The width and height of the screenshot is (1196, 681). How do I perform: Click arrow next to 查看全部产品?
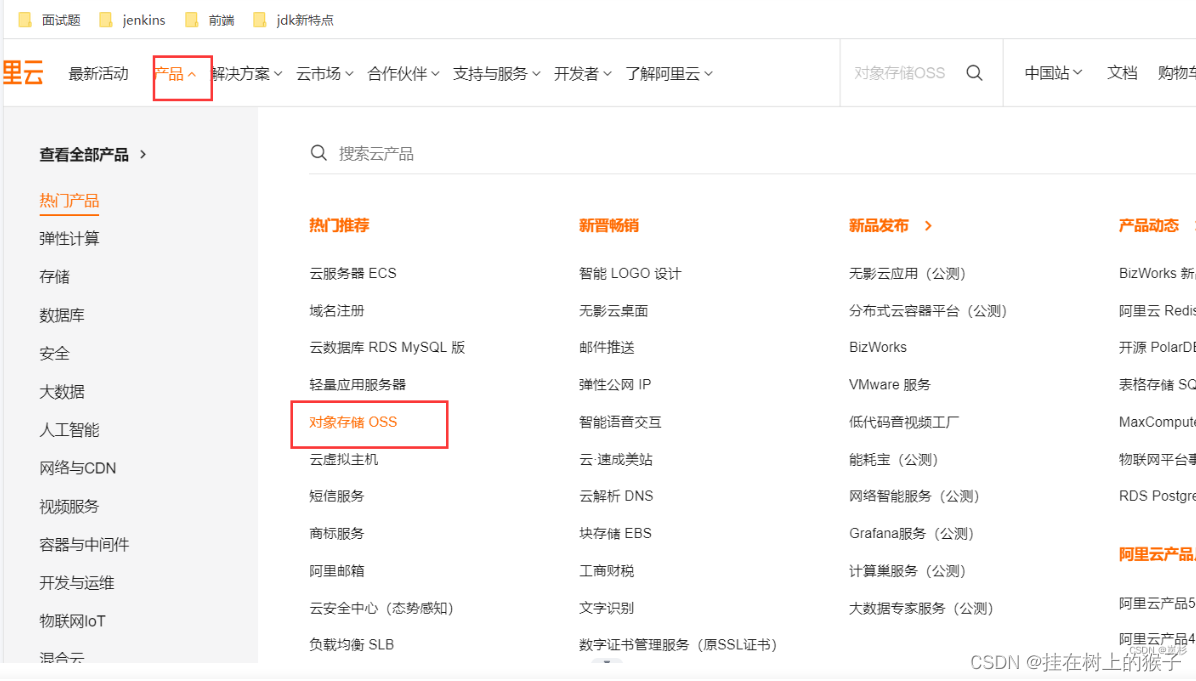[143, 155]
